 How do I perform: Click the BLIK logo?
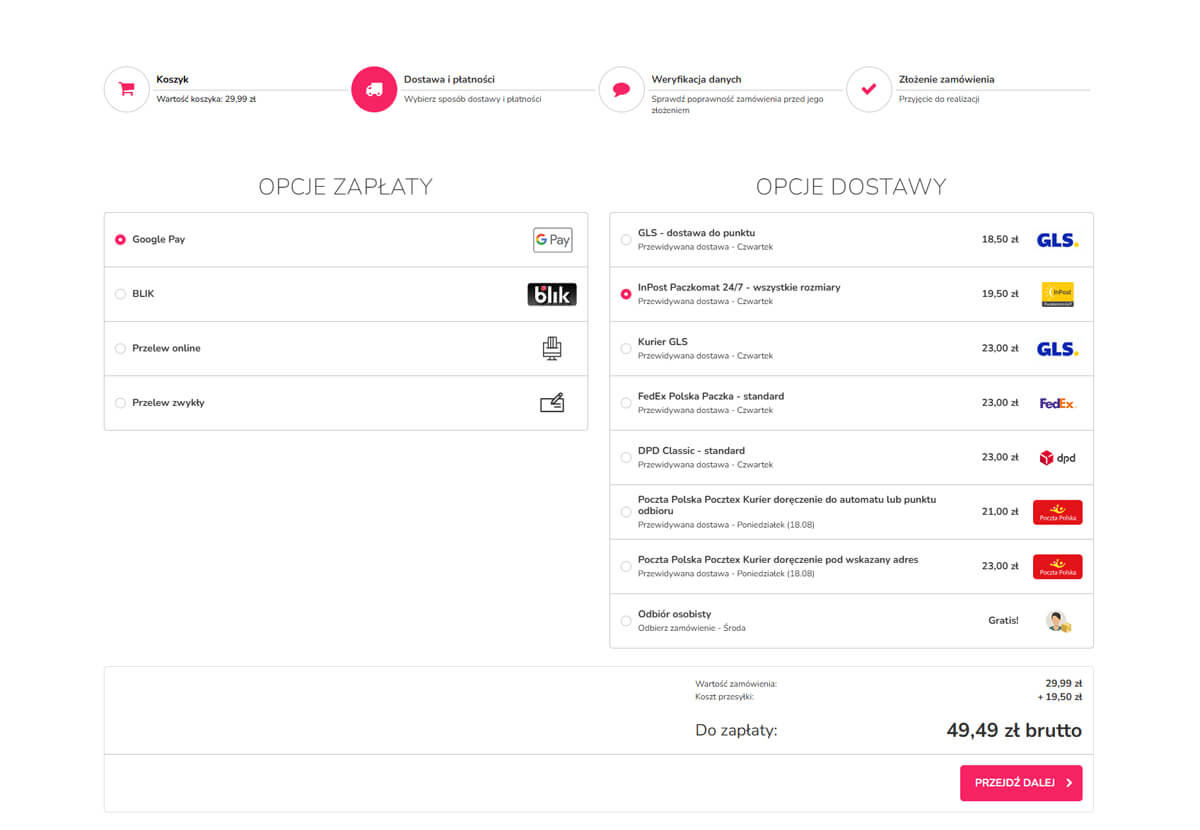click(x=552, y=294)
